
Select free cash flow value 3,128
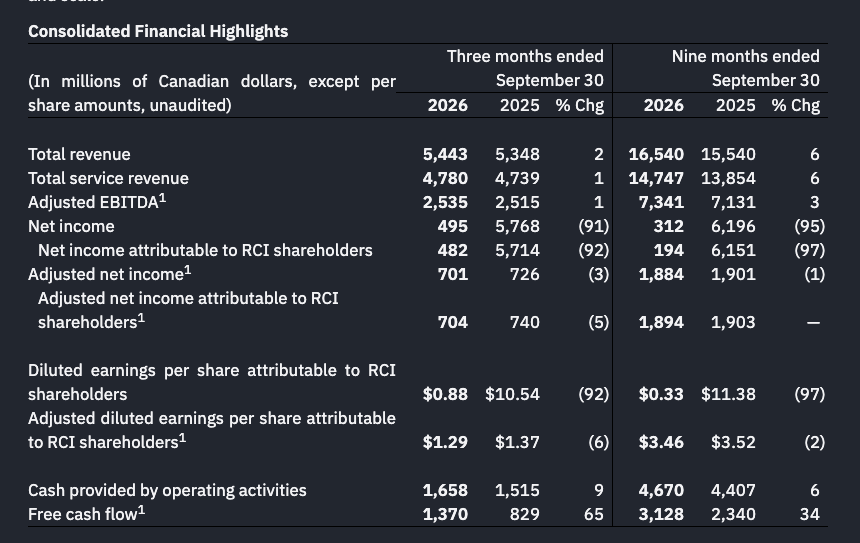click(661, 514)
